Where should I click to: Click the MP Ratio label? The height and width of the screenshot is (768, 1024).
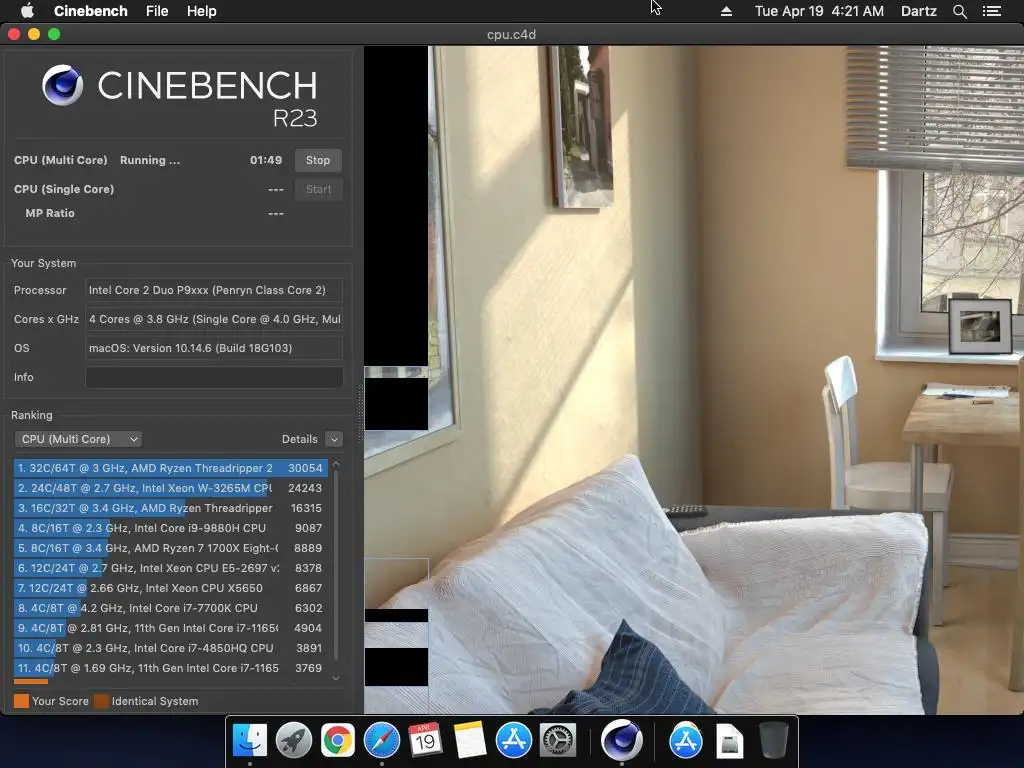50,213
